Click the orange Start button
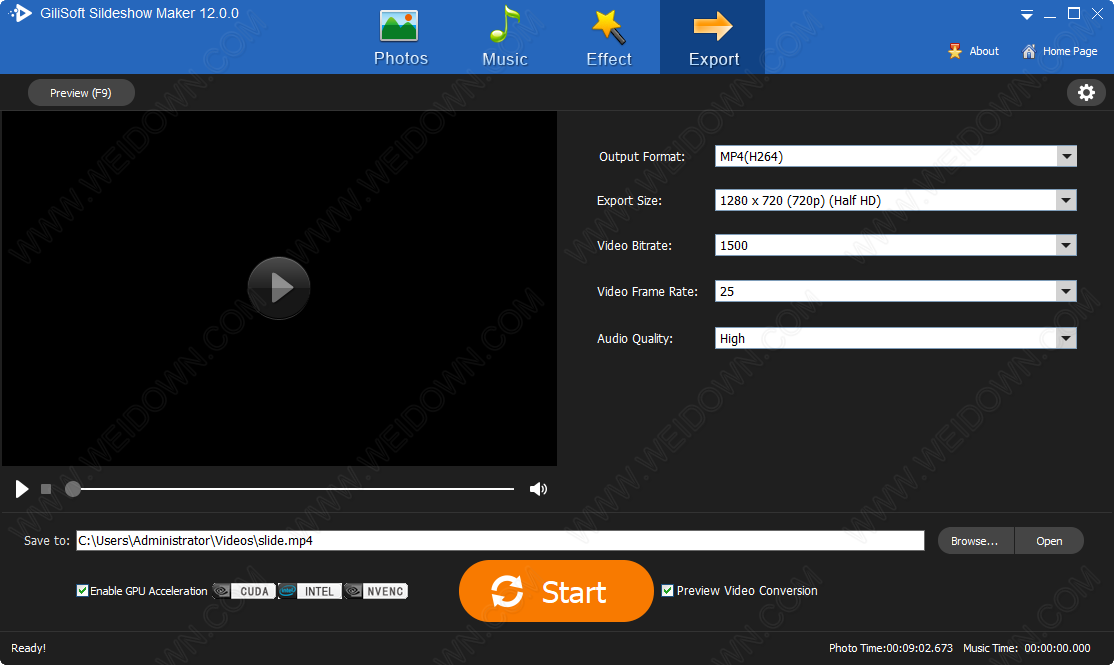This screenshot has width=1114, height=665. point(556,591)
